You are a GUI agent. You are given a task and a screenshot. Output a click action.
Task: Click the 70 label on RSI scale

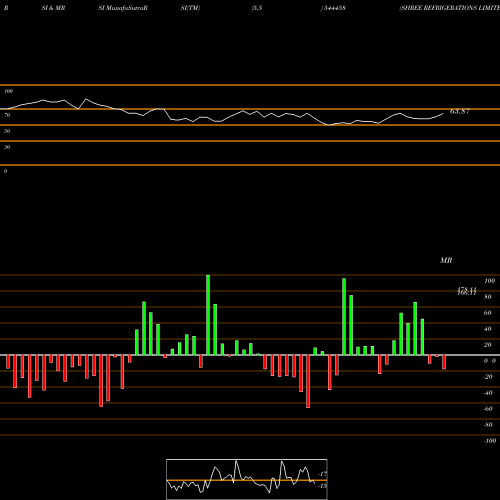tap(7, 115)
